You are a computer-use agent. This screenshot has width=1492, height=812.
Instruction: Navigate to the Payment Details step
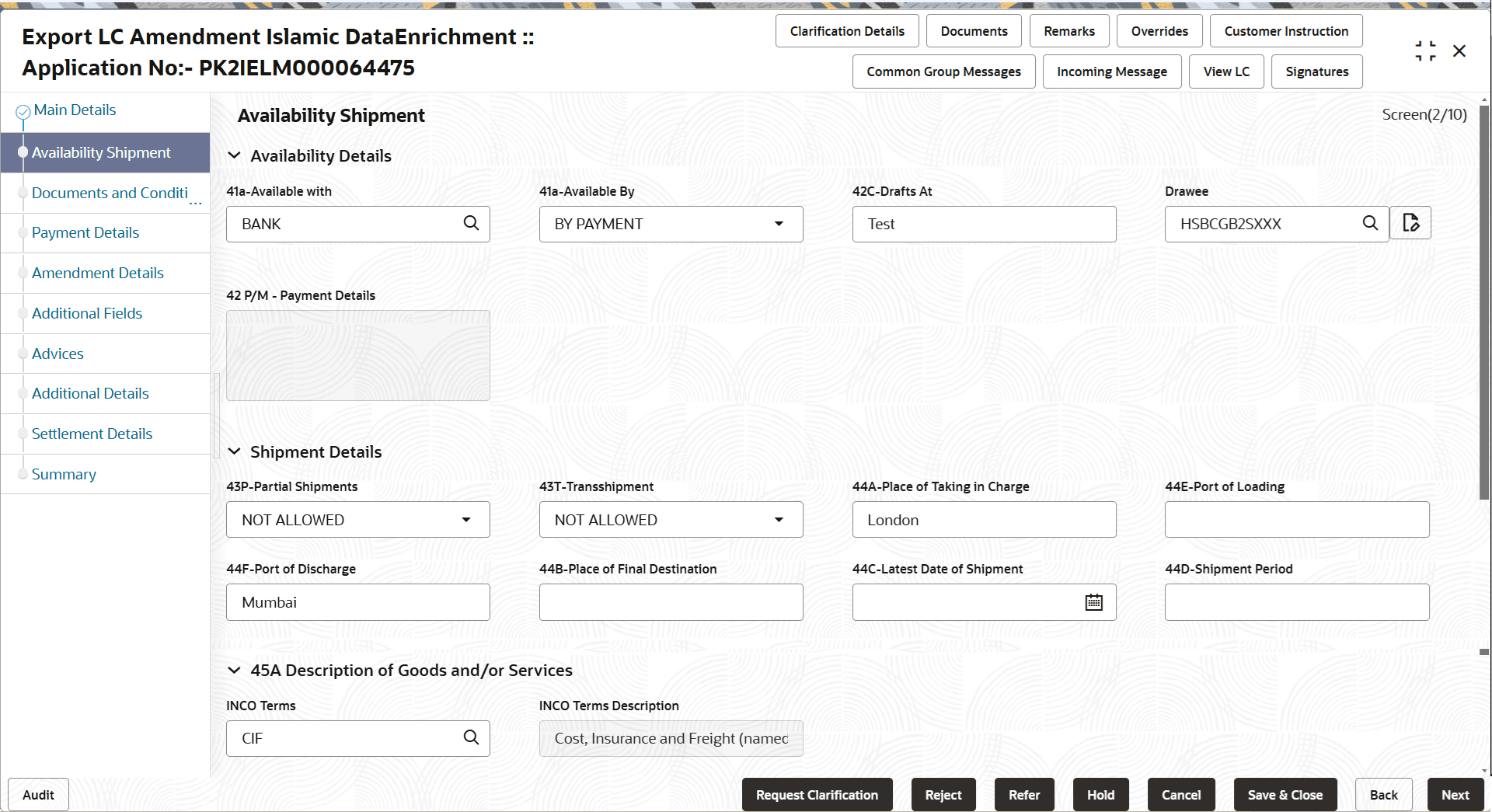point(85,232)
